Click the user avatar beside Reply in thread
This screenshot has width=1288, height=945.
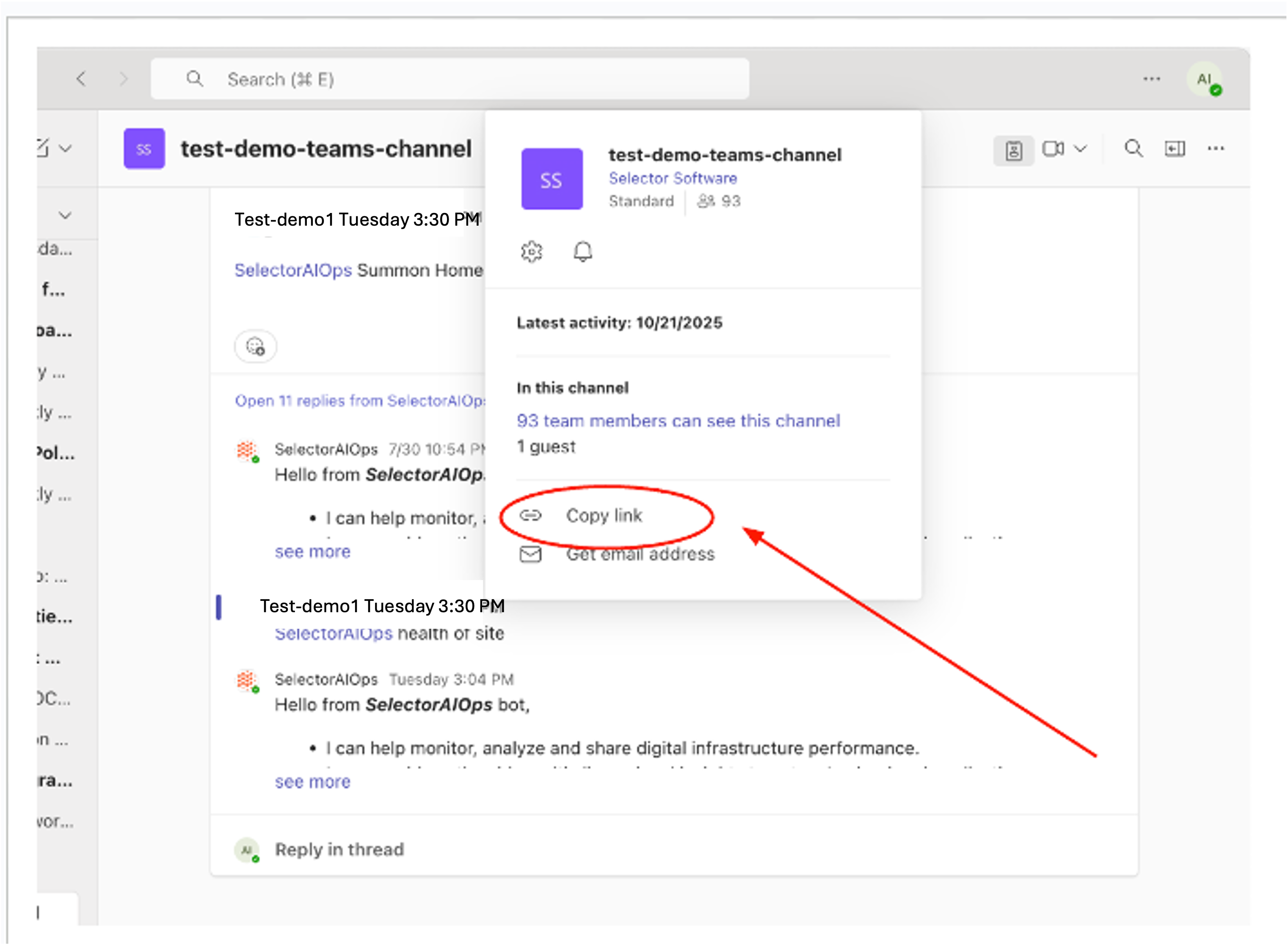pos(247,850)
